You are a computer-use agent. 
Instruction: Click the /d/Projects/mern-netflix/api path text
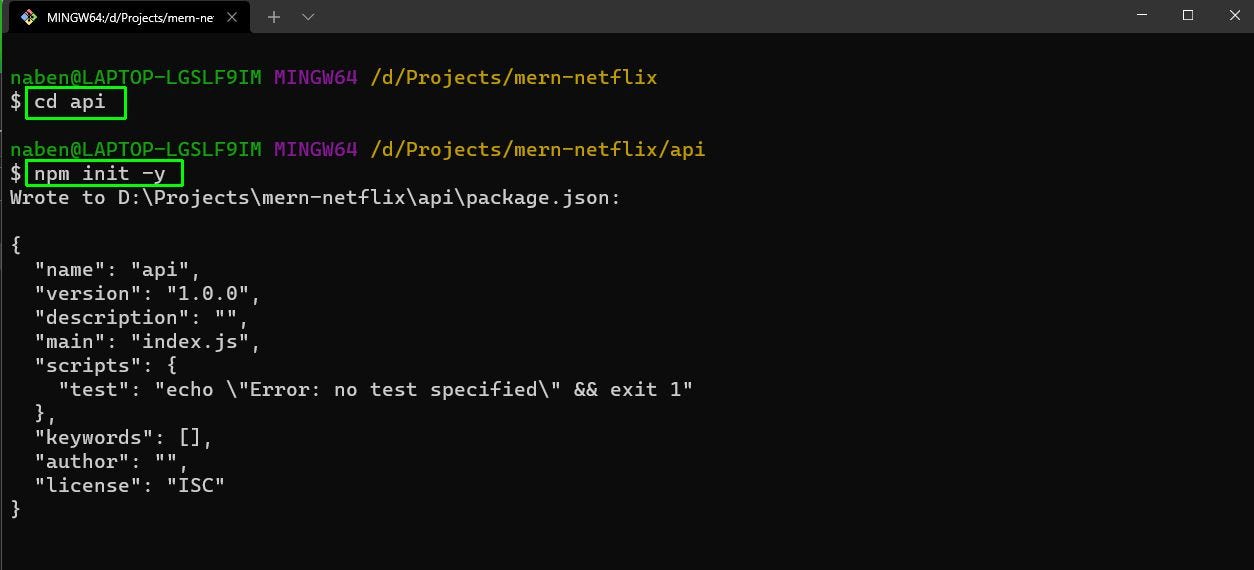coord(537,150)
